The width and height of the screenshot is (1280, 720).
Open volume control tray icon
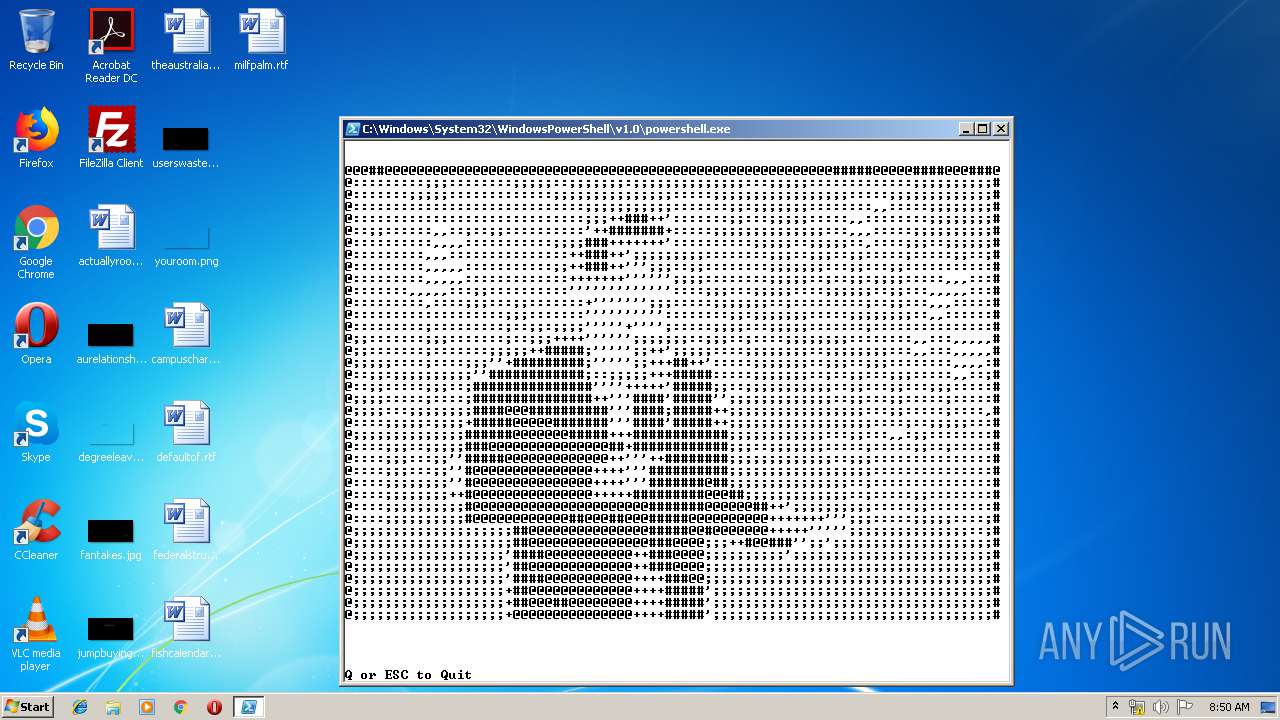pos(1161,707)
